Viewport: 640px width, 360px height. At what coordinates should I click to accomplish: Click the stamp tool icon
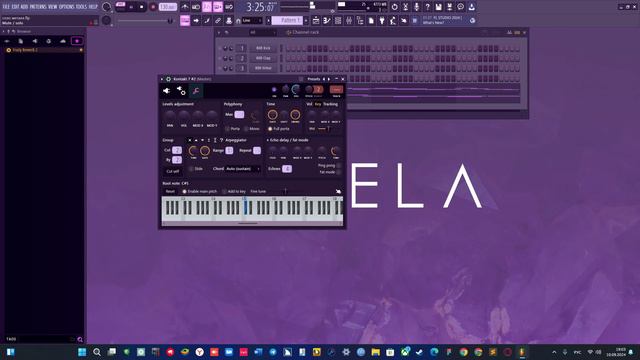point(229,20)
